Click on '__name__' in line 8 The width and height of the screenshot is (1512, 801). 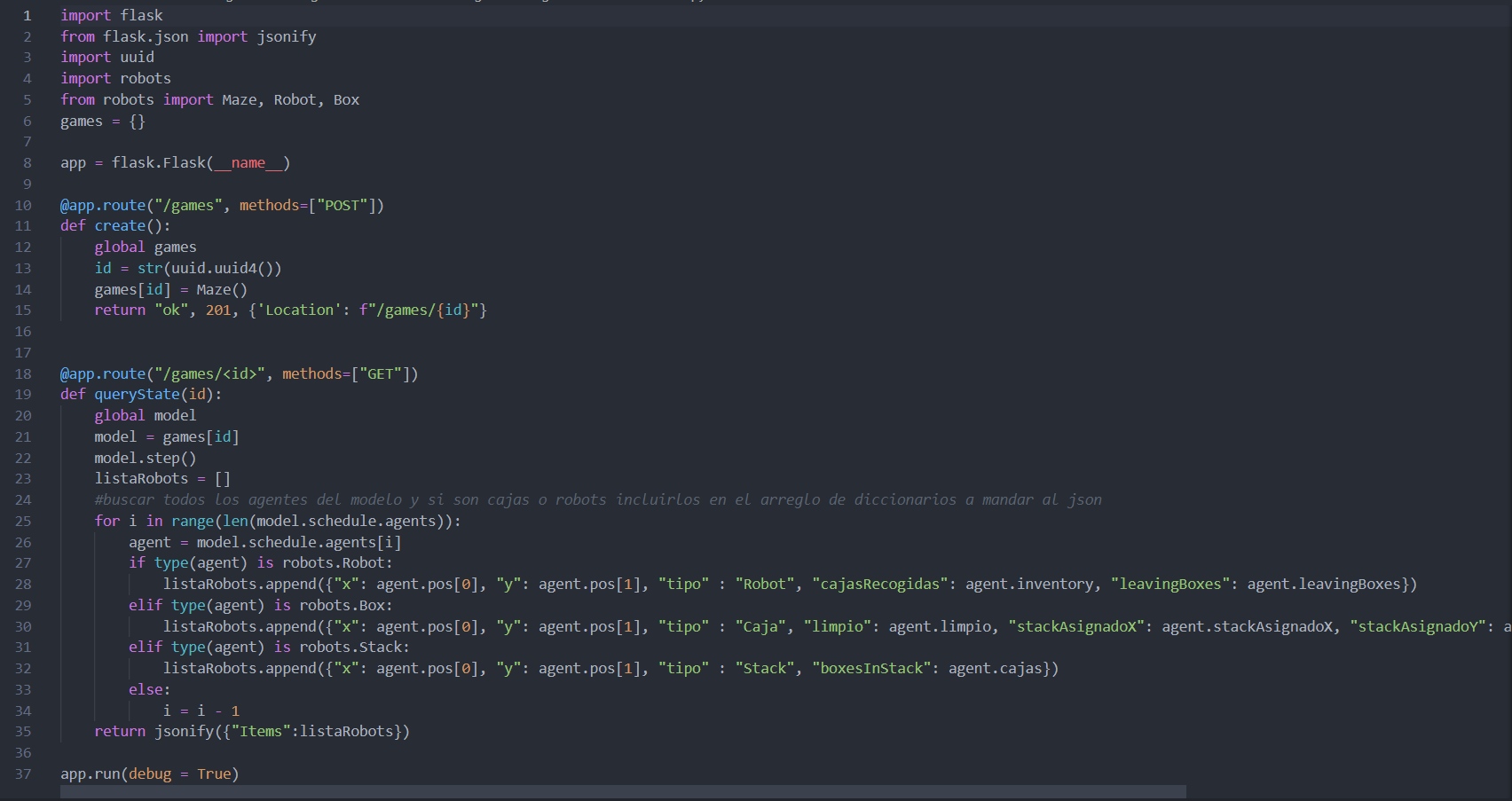click(x=248, y=162)
